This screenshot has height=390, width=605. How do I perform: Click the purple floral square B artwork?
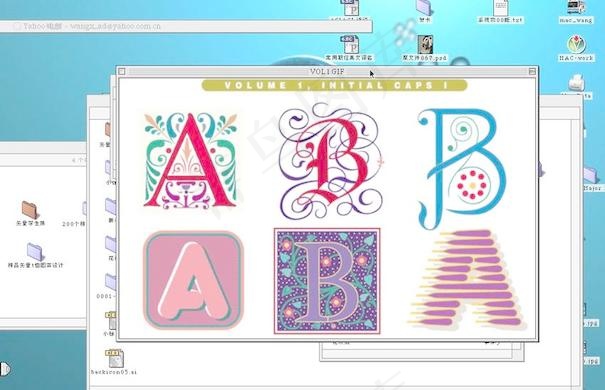(x=327, y=281)
